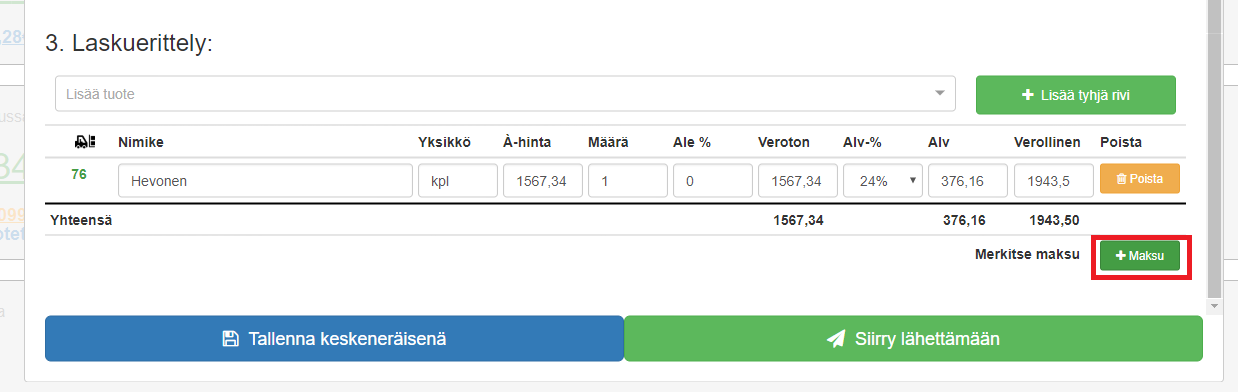This screenshot has width=1238, height=392.
Task: Click the Tallenna keskeneräisenä button
Action: click(x=334, y=338)
